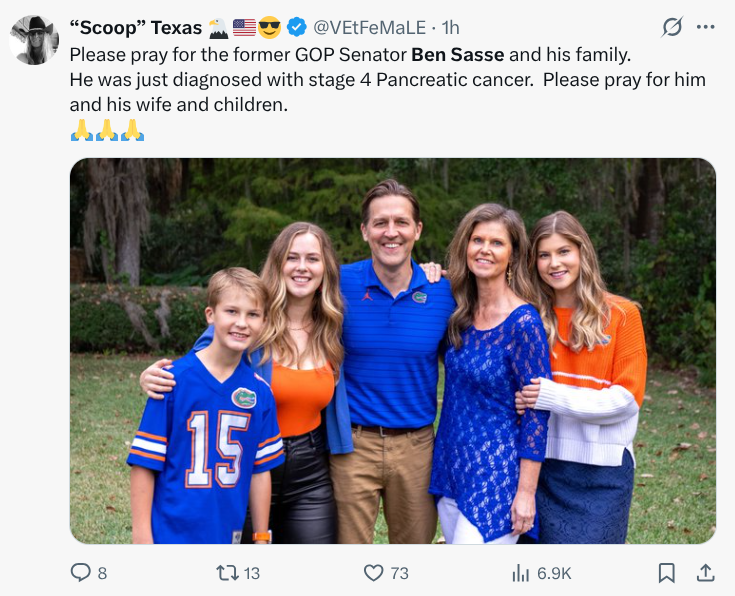This screenshot has height=596, width=735.
Task: Open the share post menu
Action: (705, 572)
